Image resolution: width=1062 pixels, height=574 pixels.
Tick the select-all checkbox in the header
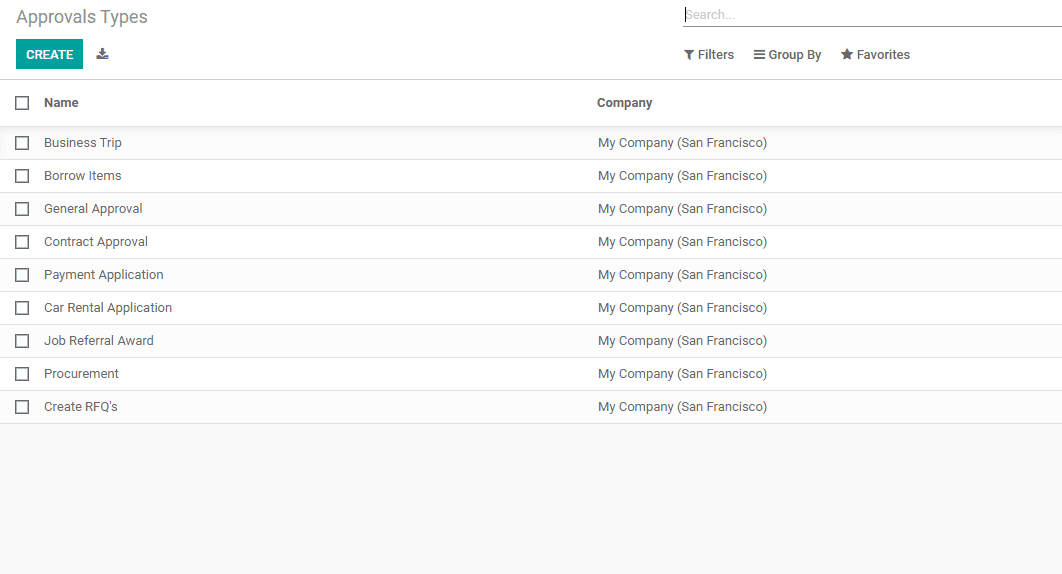click(22, 103)
